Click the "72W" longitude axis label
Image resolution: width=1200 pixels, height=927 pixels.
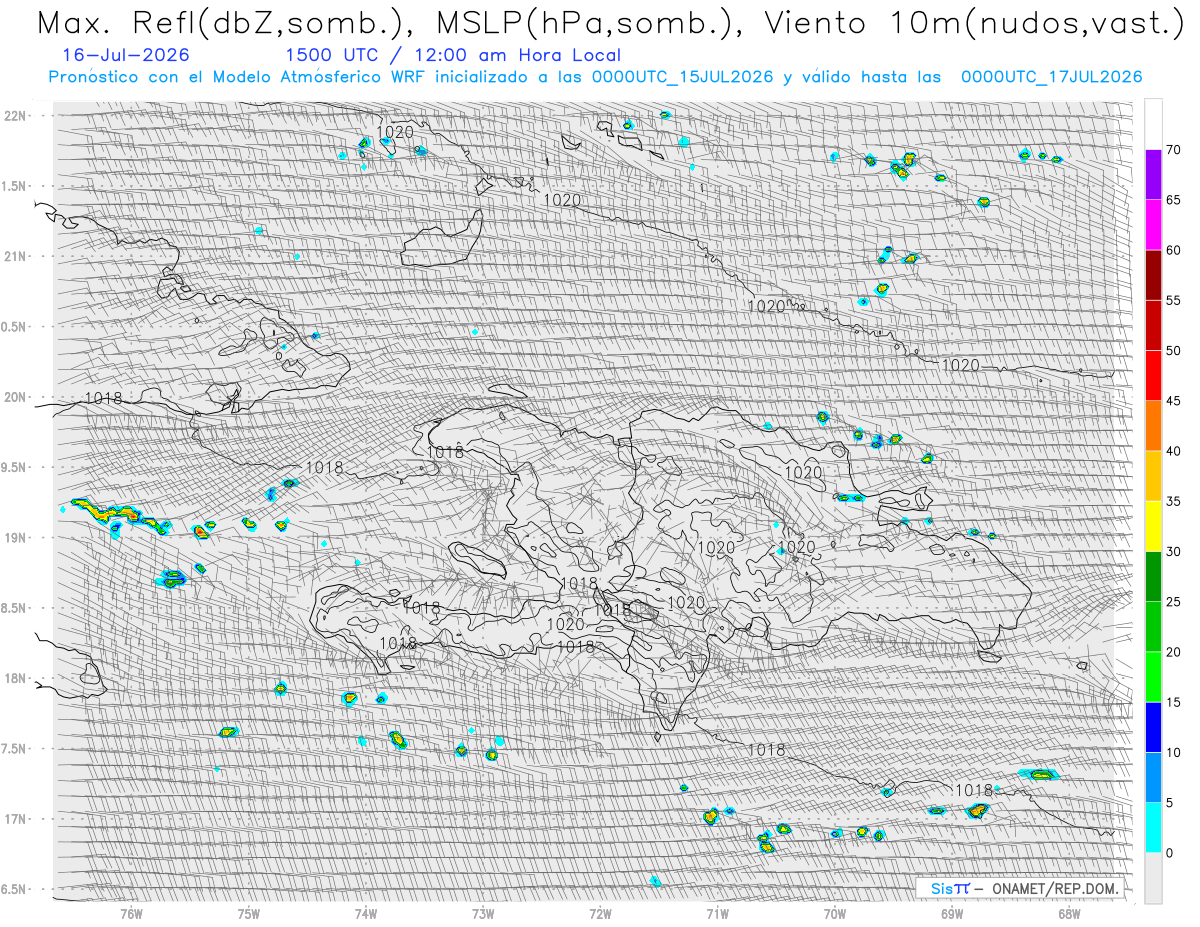pyautogui.click(x=600, y=913)
